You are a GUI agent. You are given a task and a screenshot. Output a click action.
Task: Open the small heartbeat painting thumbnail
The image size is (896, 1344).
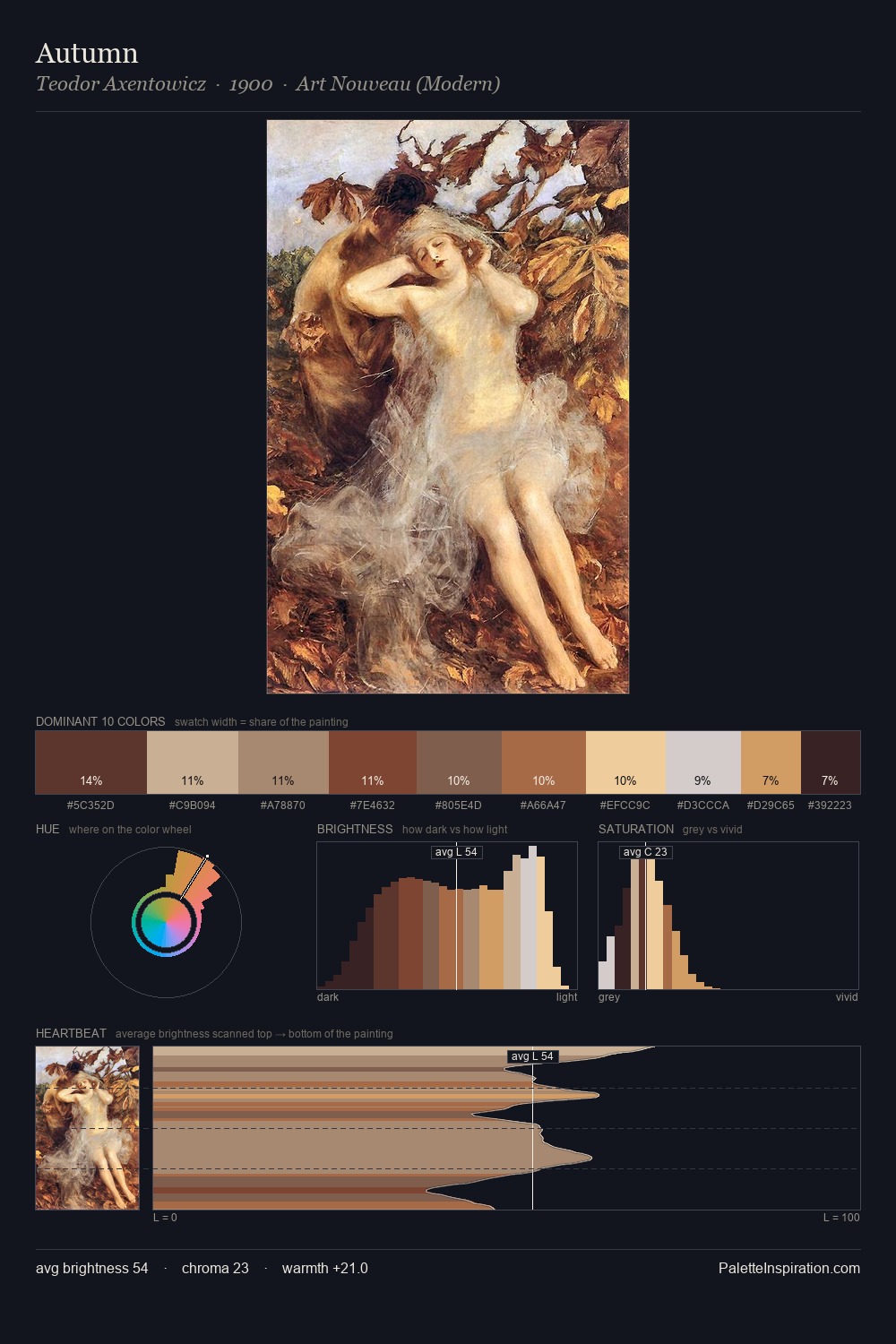[87, 1128]
